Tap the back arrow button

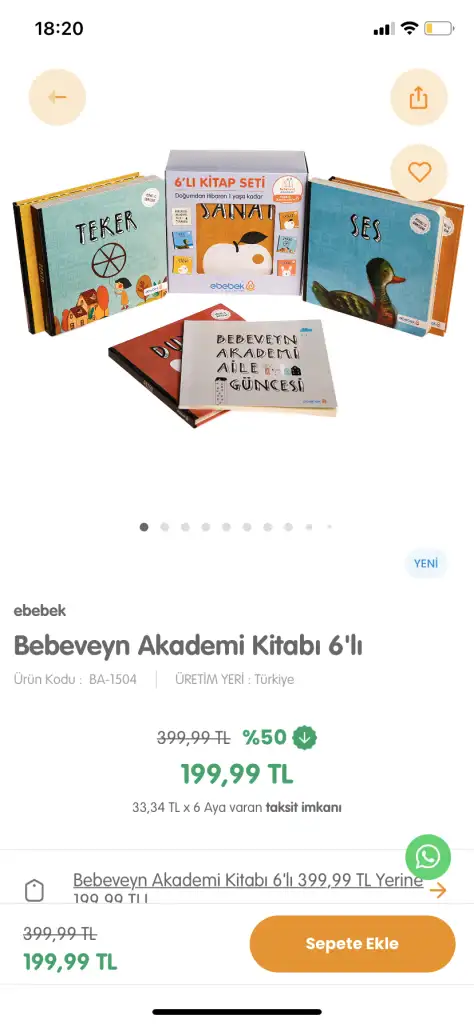coord(57,97)
